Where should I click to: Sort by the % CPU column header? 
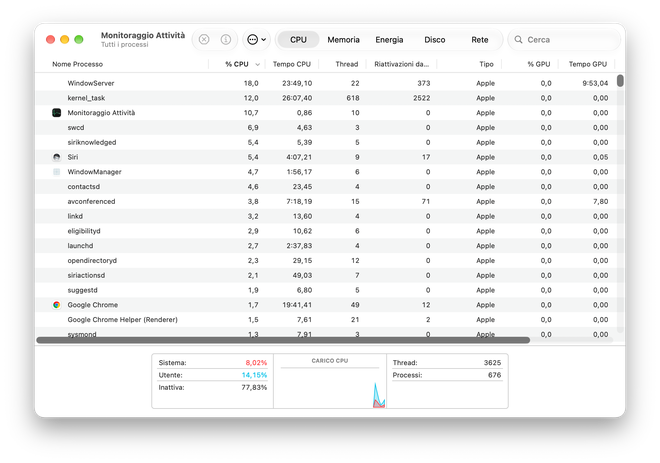point(237,64)
